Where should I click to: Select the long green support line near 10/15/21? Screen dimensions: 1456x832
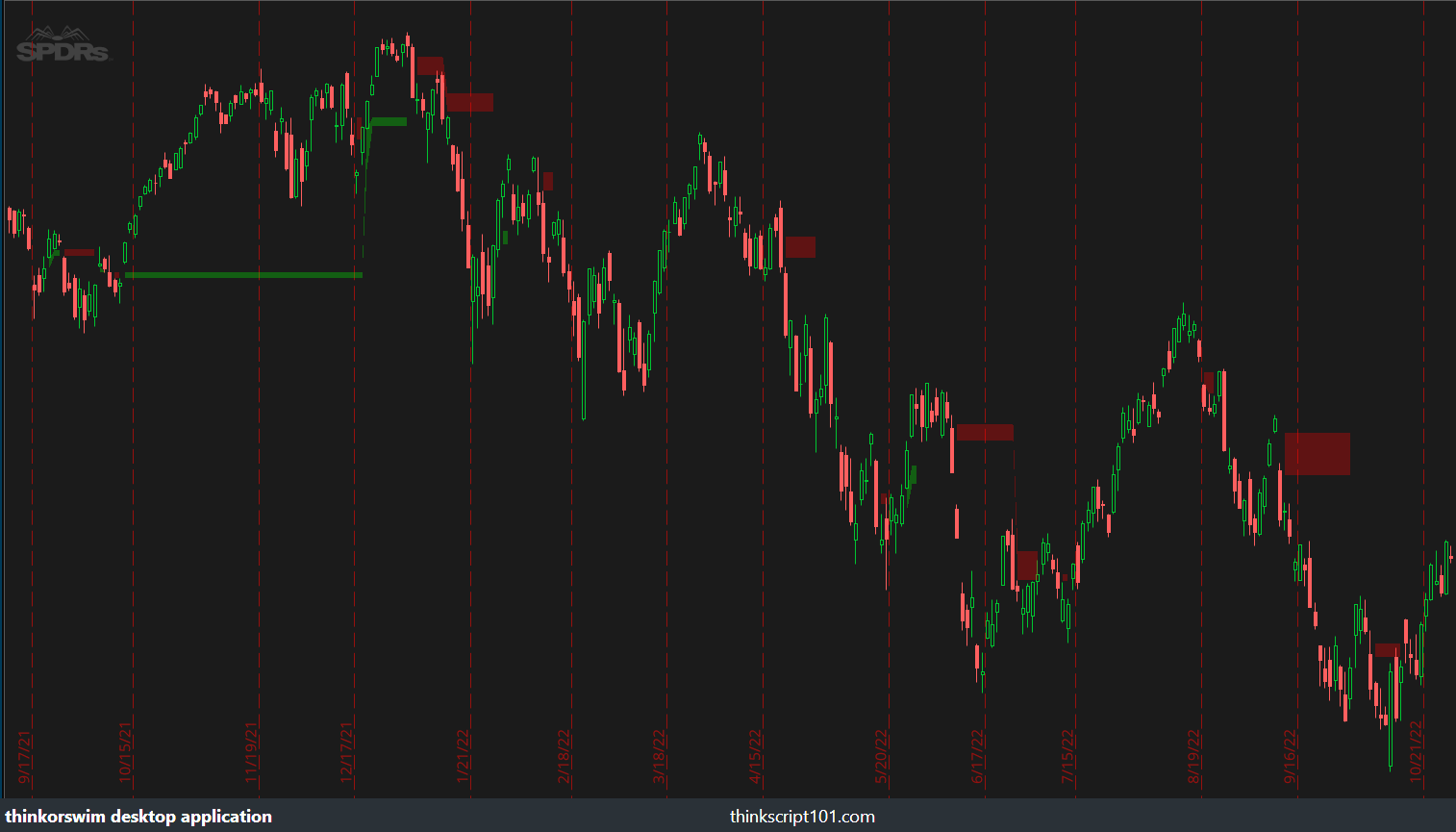click(243, 275)
